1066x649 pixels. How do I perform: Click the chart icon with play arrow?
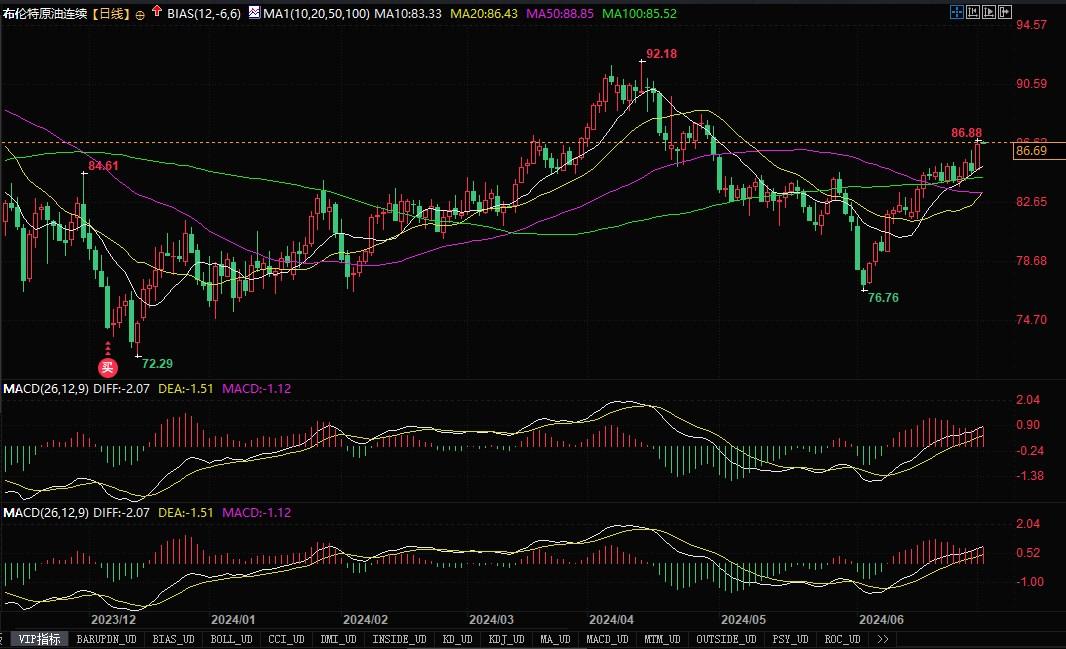coord(990,13)
